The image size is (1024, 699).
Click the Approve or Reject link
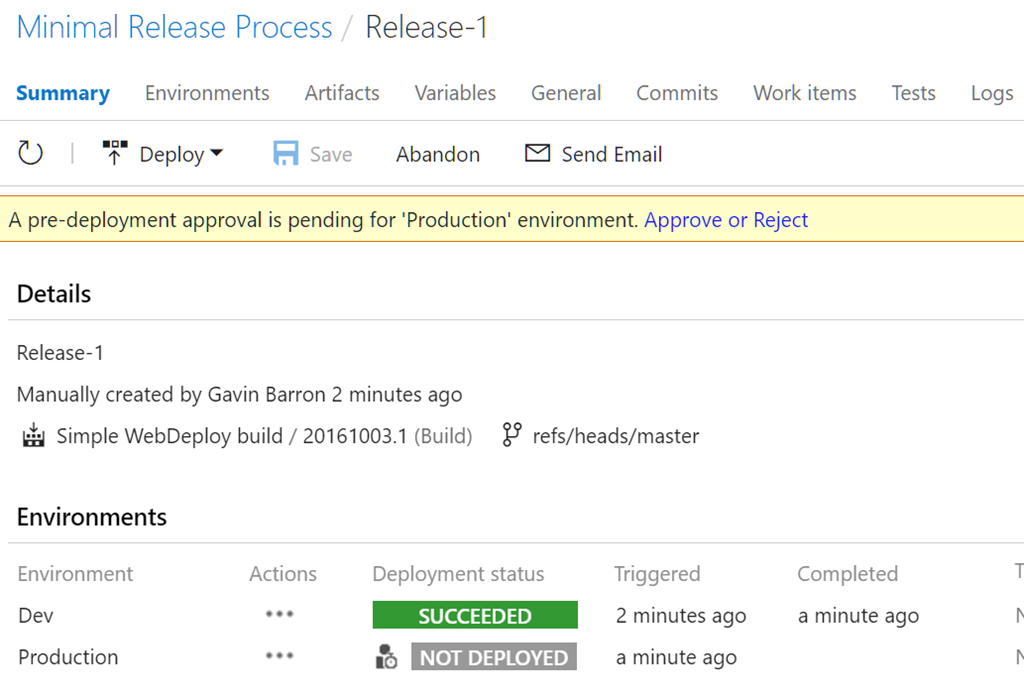coord(726,220)
